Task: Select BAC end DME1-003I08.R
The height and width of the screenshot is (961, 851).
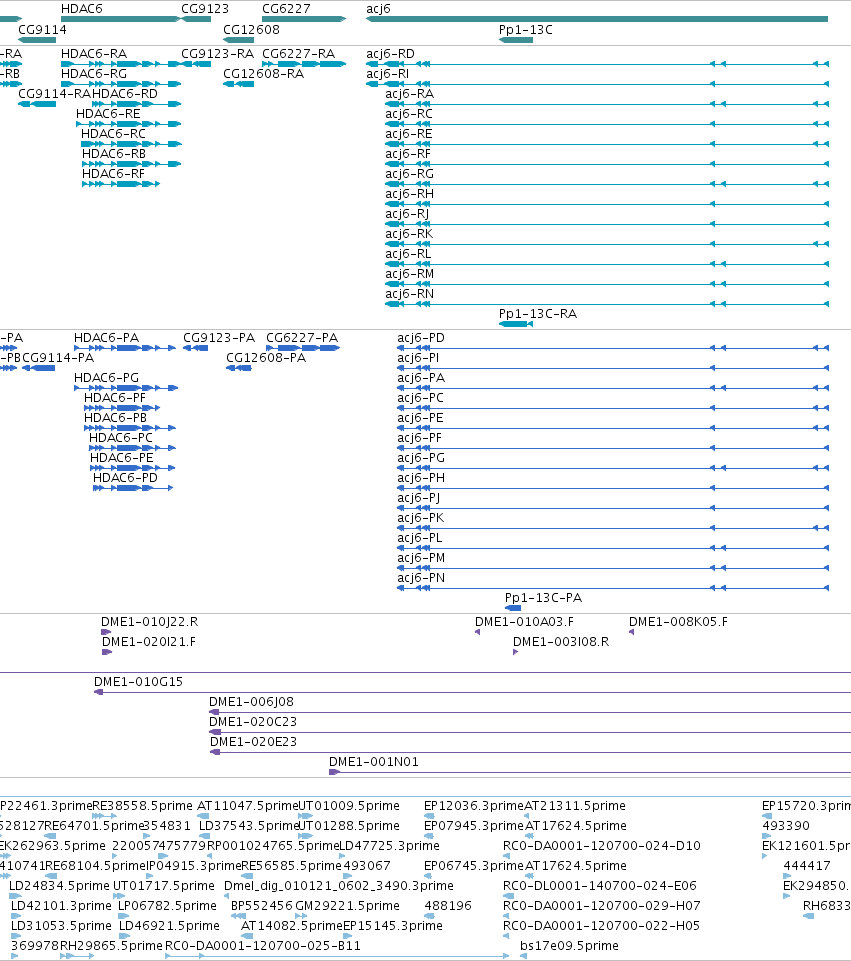Action: [x=561, y=642]
